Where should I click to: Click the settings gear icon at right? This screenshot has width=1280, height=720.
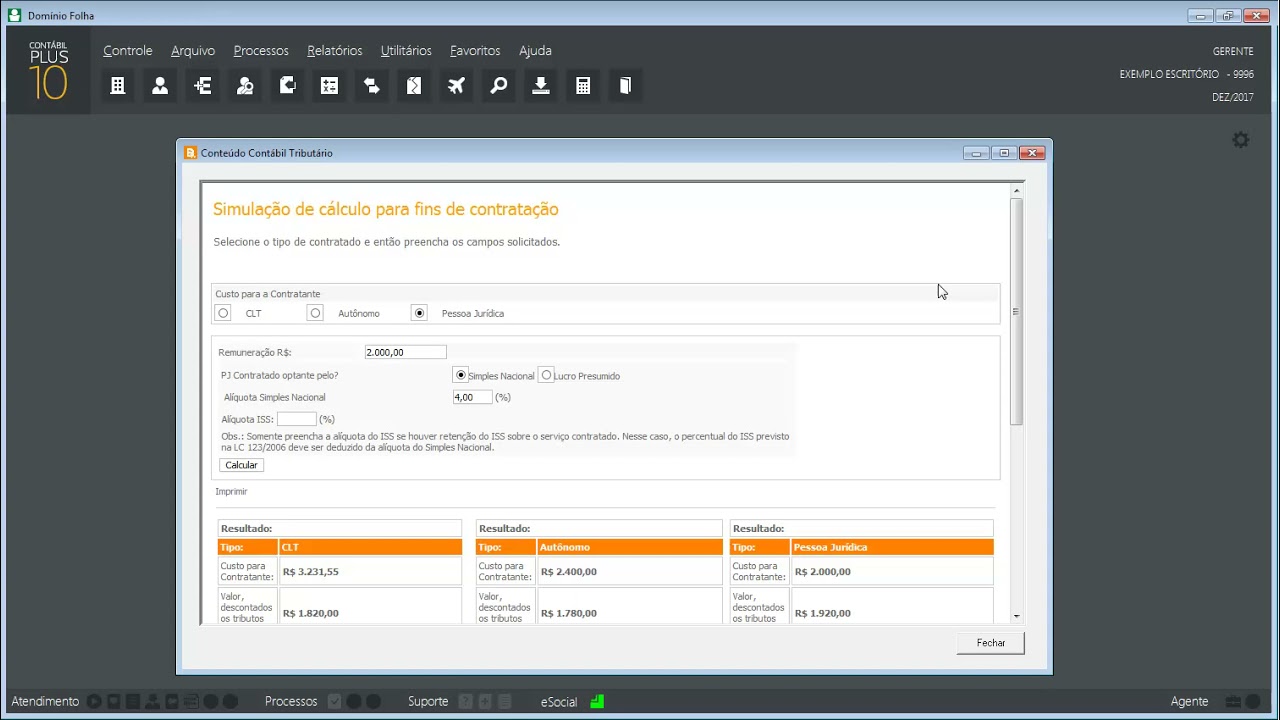pyautogui.click(x=1241, y=140)
